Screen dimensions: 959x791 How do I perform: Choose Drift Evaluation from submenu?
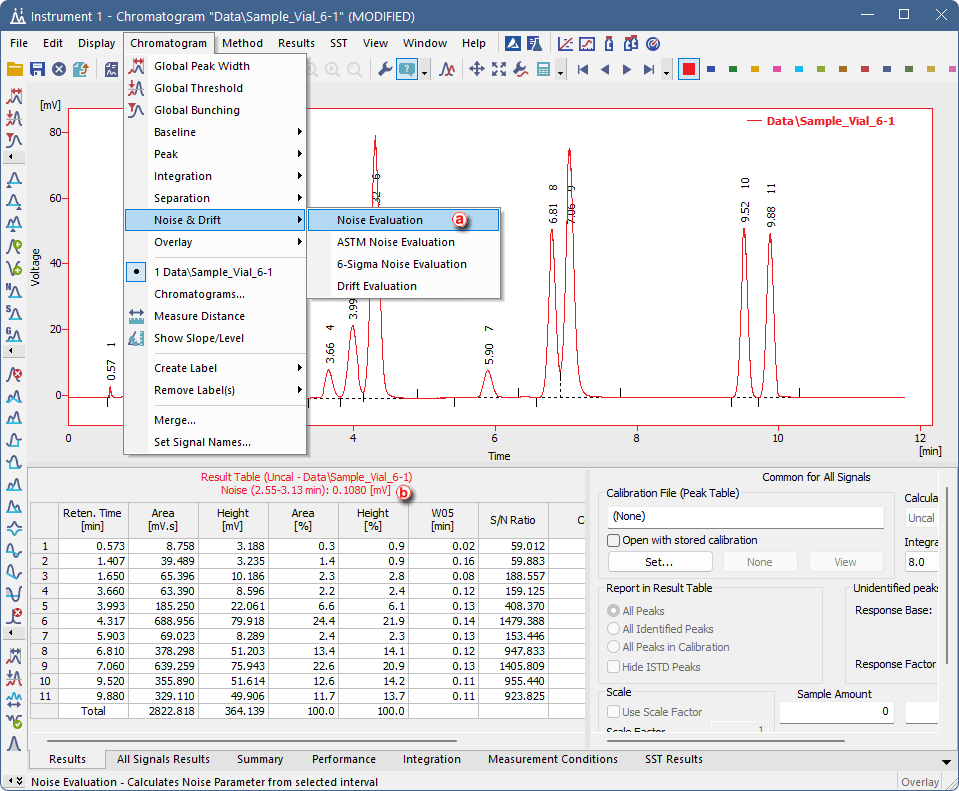[404, 286]
